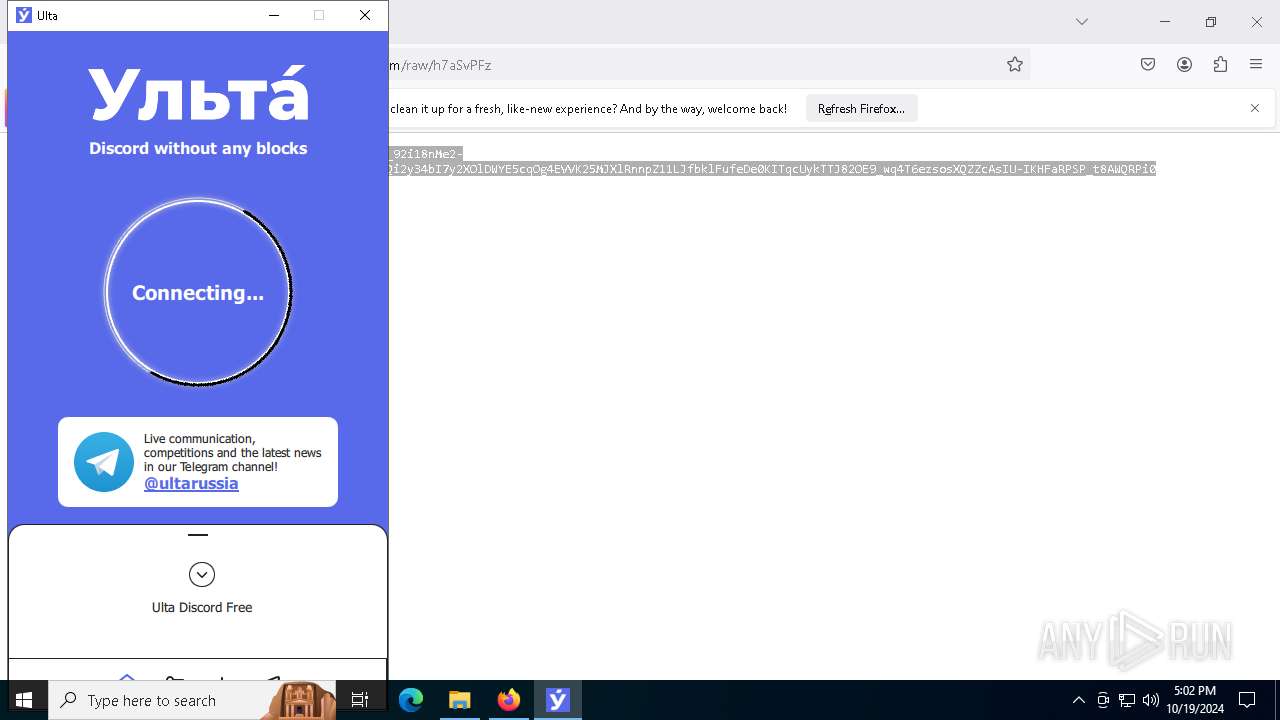Grab the bottom sheet handle bar
The image size is (1280, 720).
pos(198,535)
